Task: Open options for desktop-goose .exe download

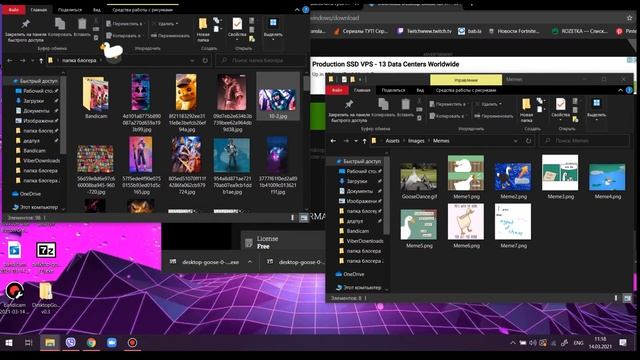Action: click(250, 262)
